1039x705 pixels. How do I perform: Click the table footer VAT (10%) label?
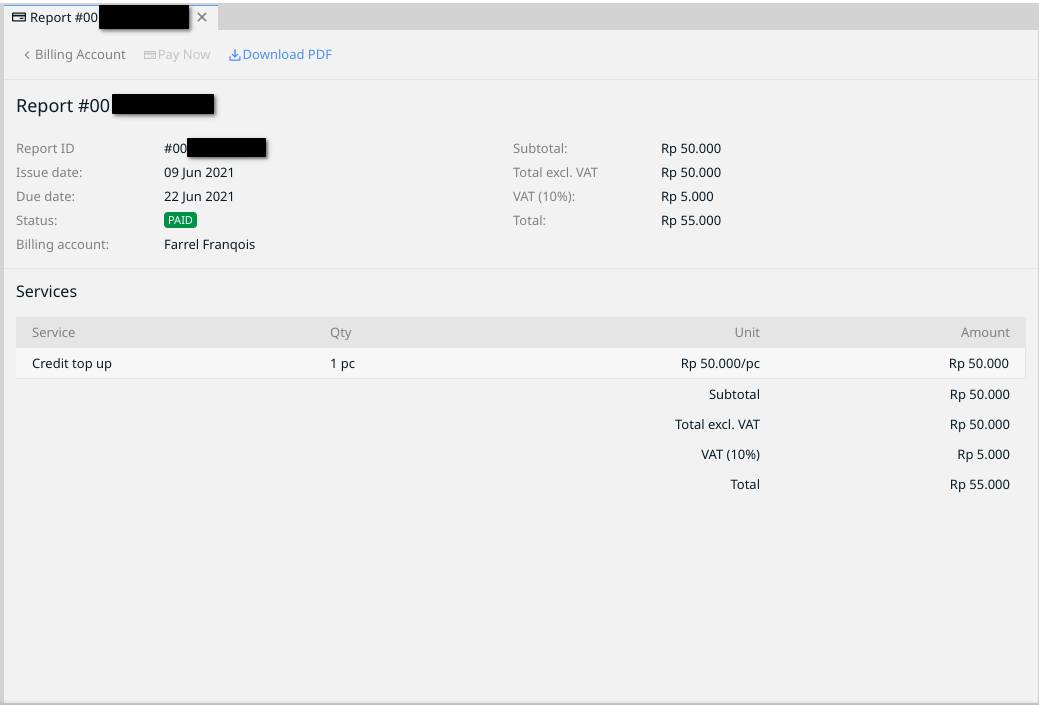[x=730, y=455]
